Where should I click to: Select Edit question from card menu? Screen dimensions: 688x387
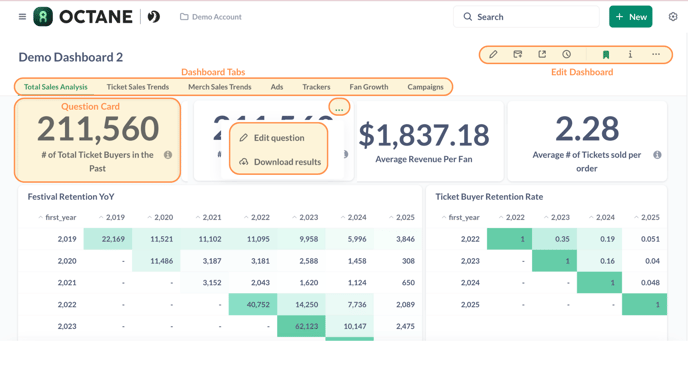click(x=279, y=138)
